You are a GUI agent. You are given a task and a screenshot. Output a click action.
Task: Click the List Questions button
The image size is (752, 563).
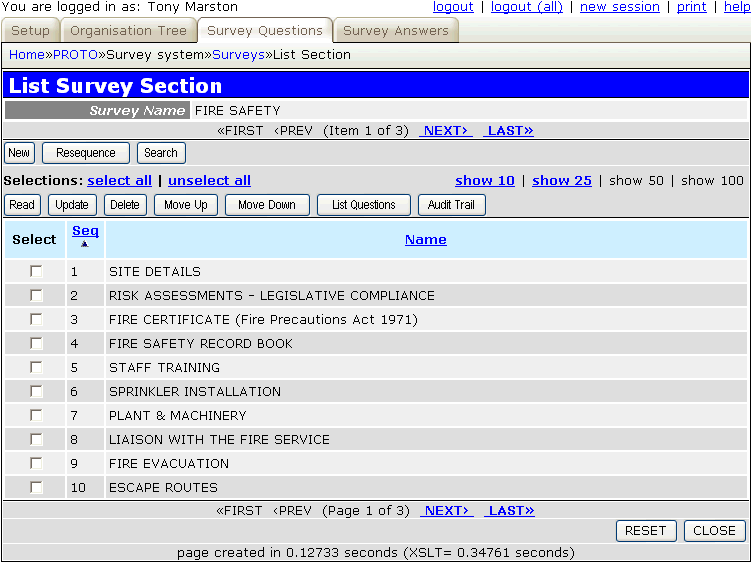pyautogui.click(x=363, y=205)
